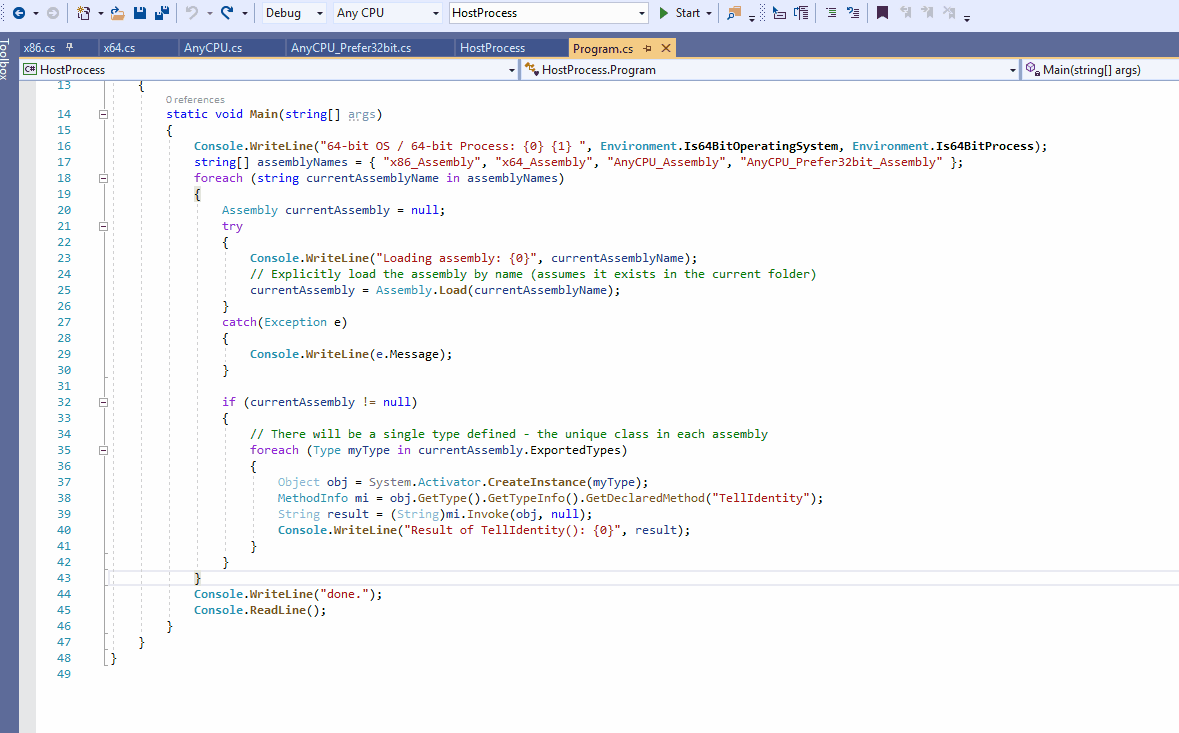Click the Open File folder icon
The height and width of the screenshot is (733, 1179).
pyautogui.click(x=117, y=13)
